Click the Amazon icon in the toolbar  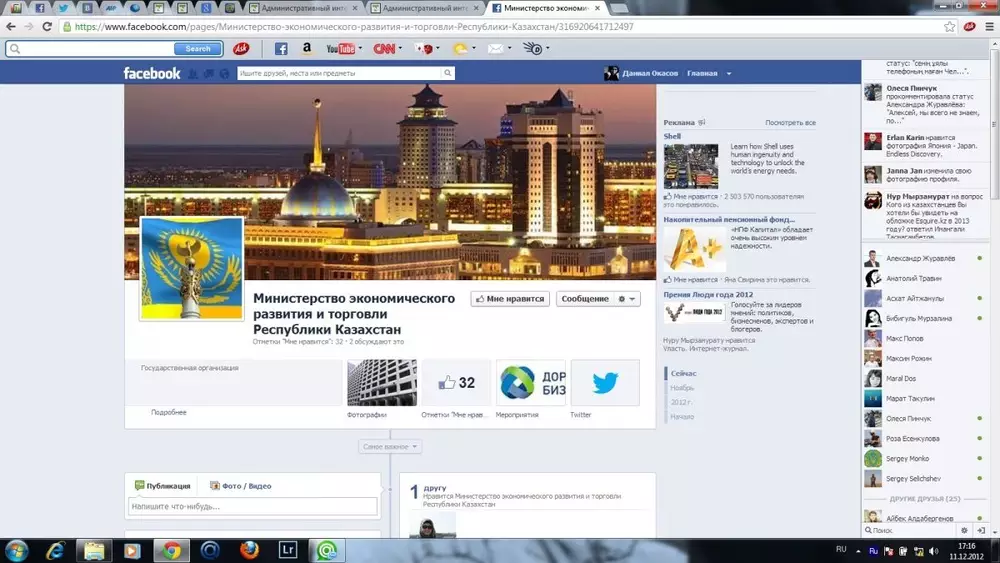coord(307,48)
